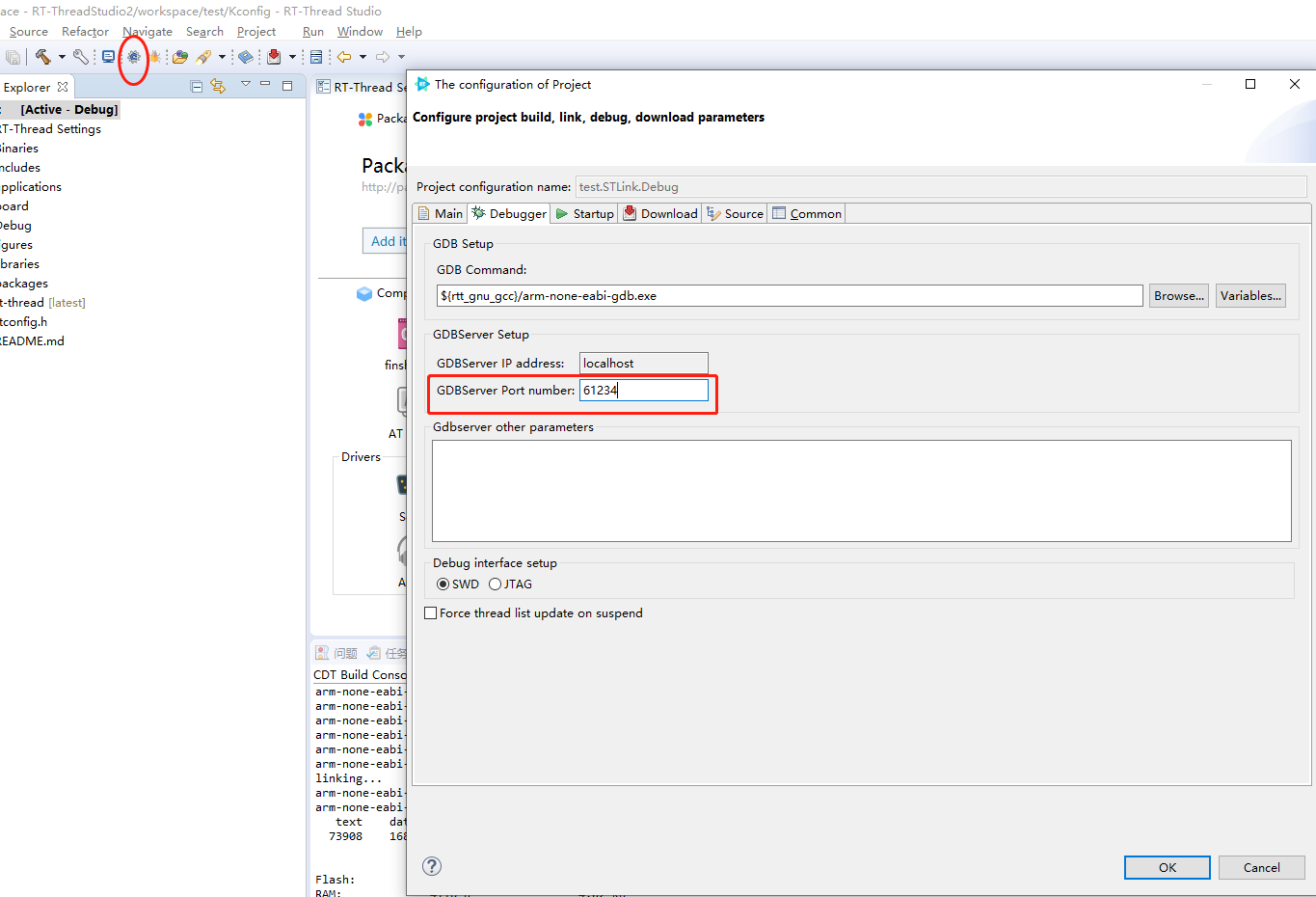Open dropdown next to rocket icon
This screenshot has height=897, width=1316.
(x=222, y=57)
